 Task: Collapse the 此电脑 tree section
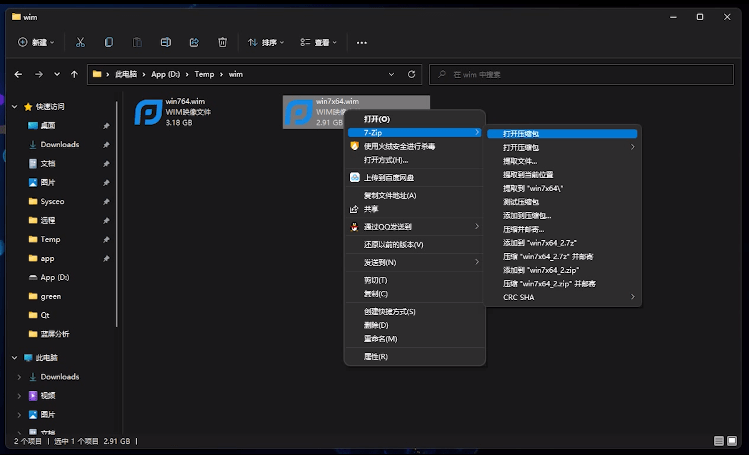(x=15, y=358)
